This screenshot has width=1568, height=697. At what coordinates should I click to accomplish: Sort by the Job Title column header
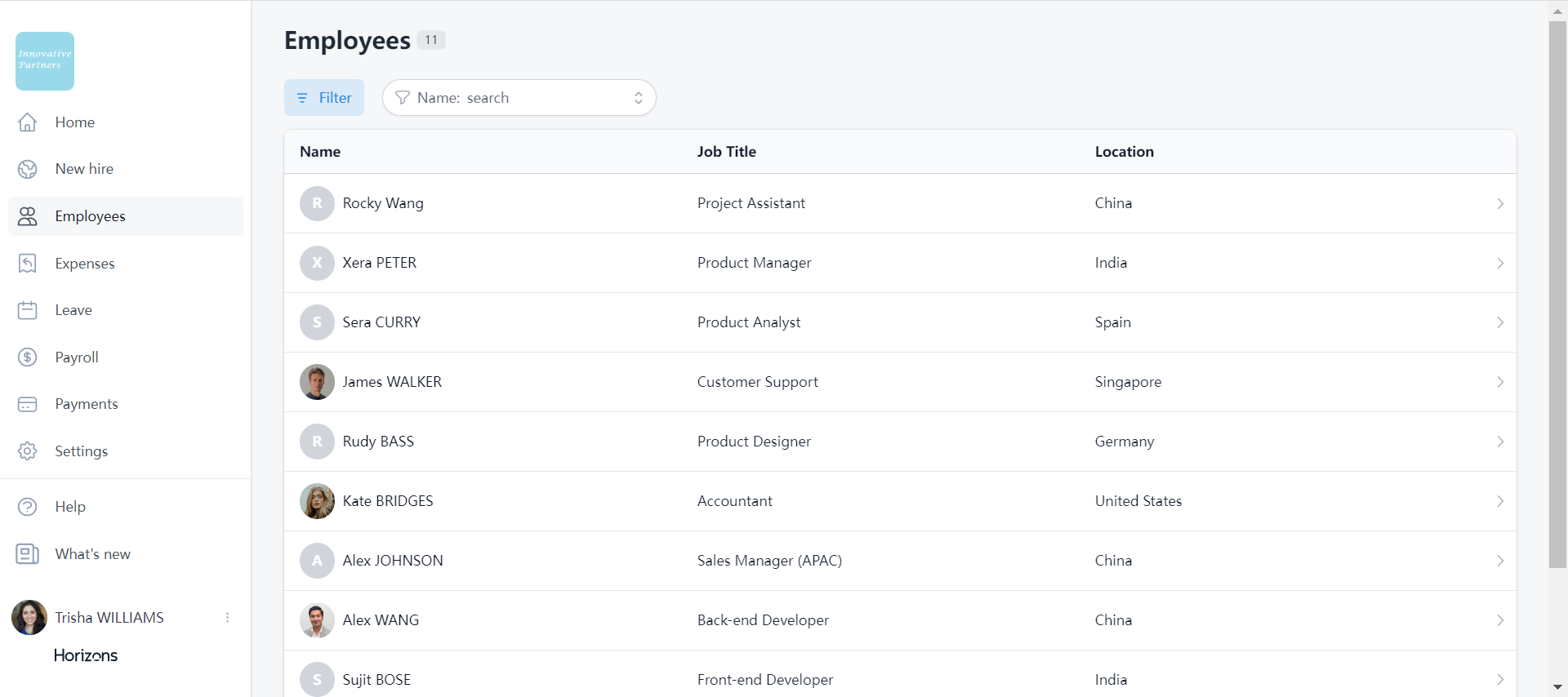(726, 152)
